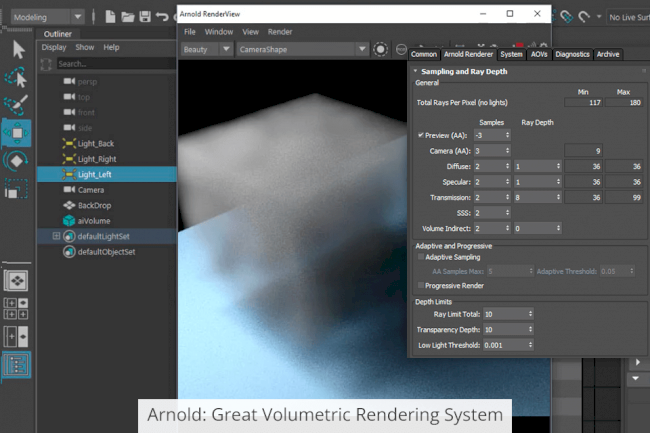Click the Open Scene folder icon
The width and height of the screenshot is (650, 433).
tap(128, 17)
